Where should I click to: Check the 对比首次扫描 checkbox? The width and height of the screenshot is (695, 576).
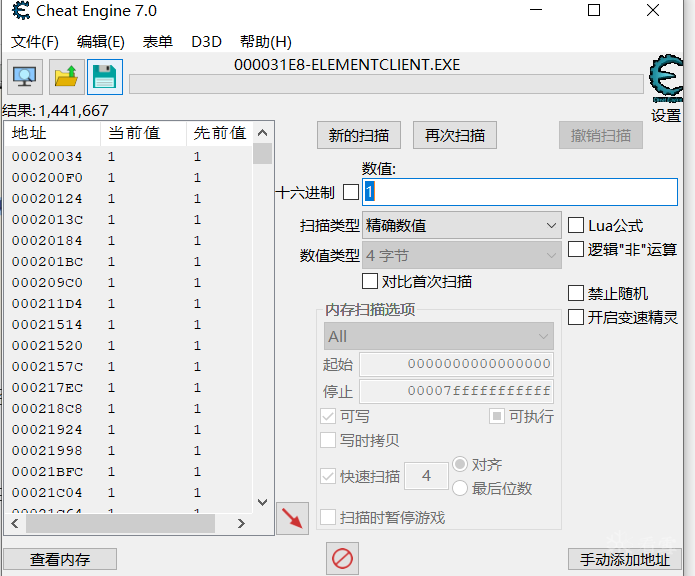pyautogui.click(x=370, y=281)
